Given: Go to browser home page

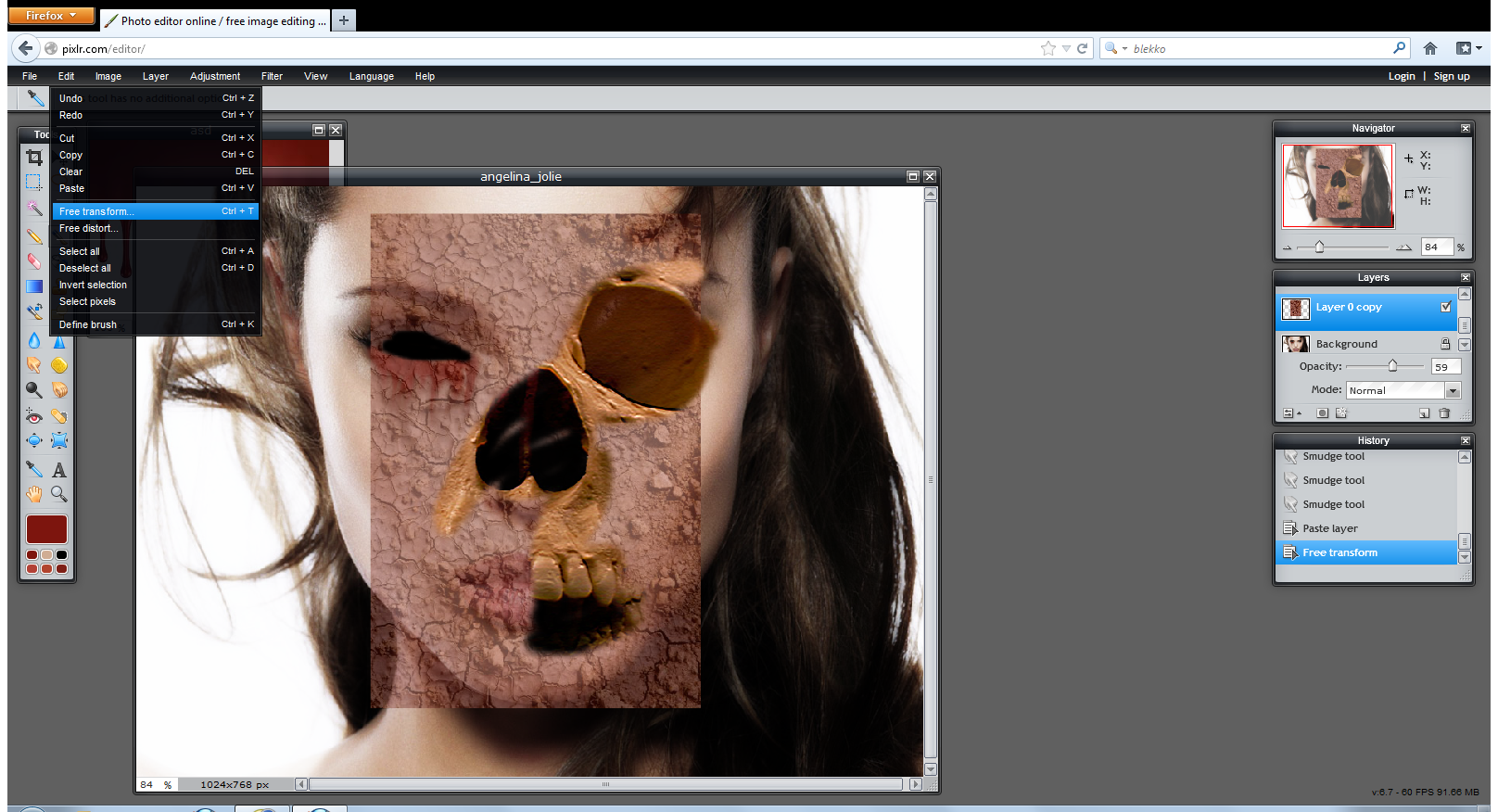Looking at the screenshot, I should point(1430,48).
